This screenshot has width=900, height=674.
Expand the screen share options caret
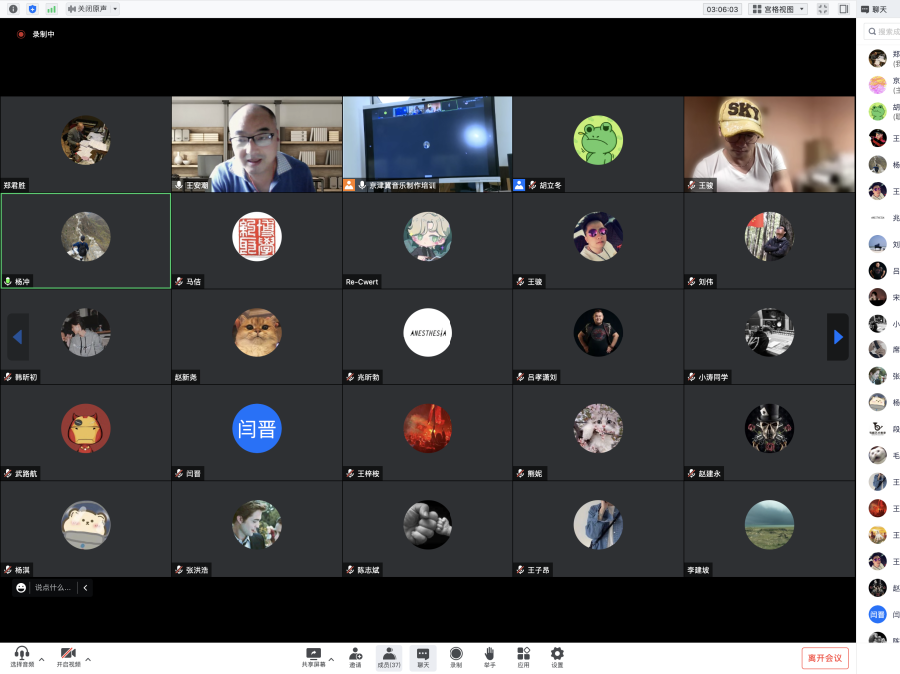tap(331, 659)
